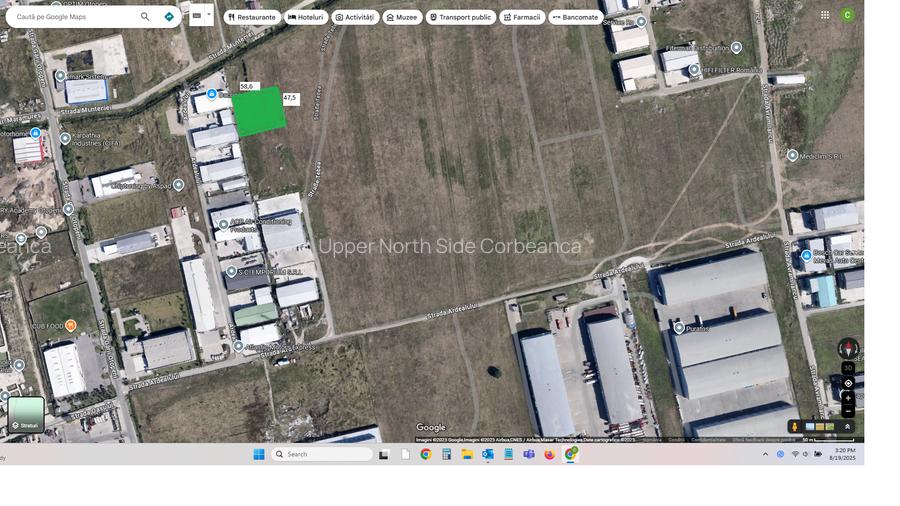This screenshot has height=506, width=900.
Task: Zoom out on the map
Action: (848, 411)
